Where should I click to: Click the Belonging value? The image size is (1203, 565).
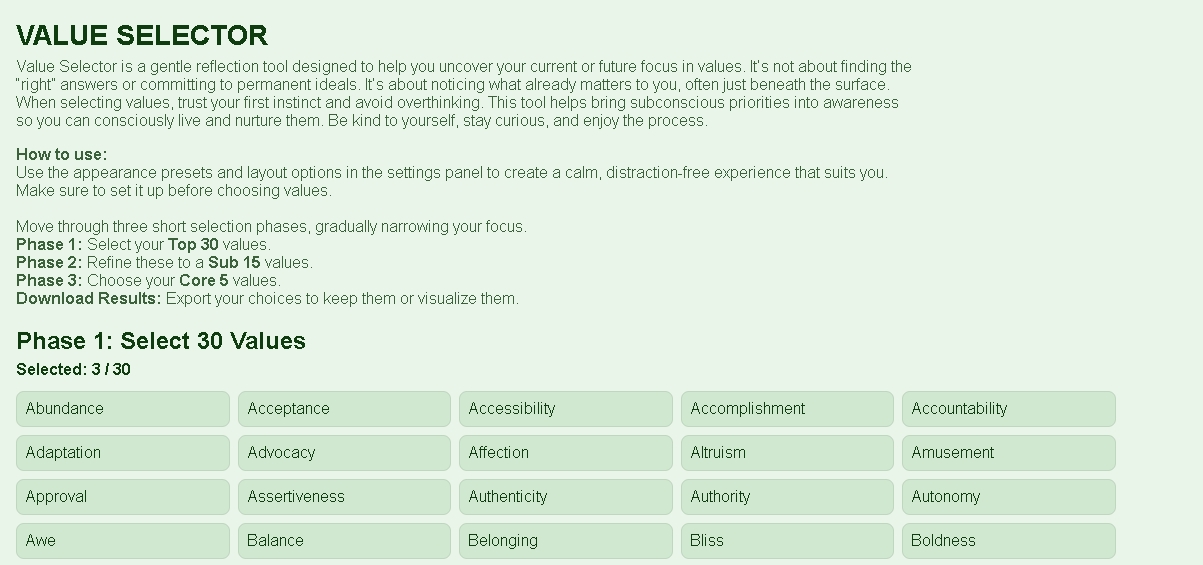[566, 541]
